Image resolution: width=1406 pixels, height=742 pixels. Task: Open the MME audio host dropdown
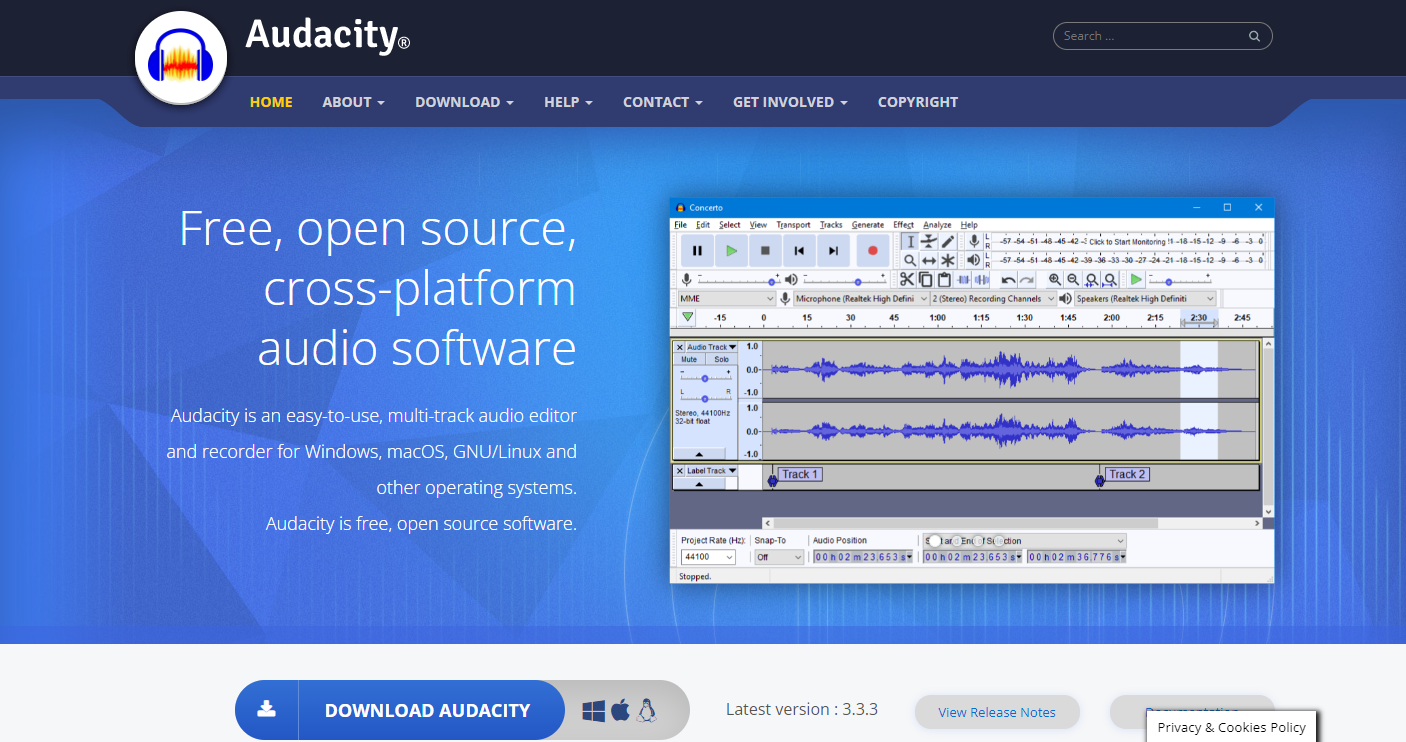pyautogui.click(x=726, y=299)
